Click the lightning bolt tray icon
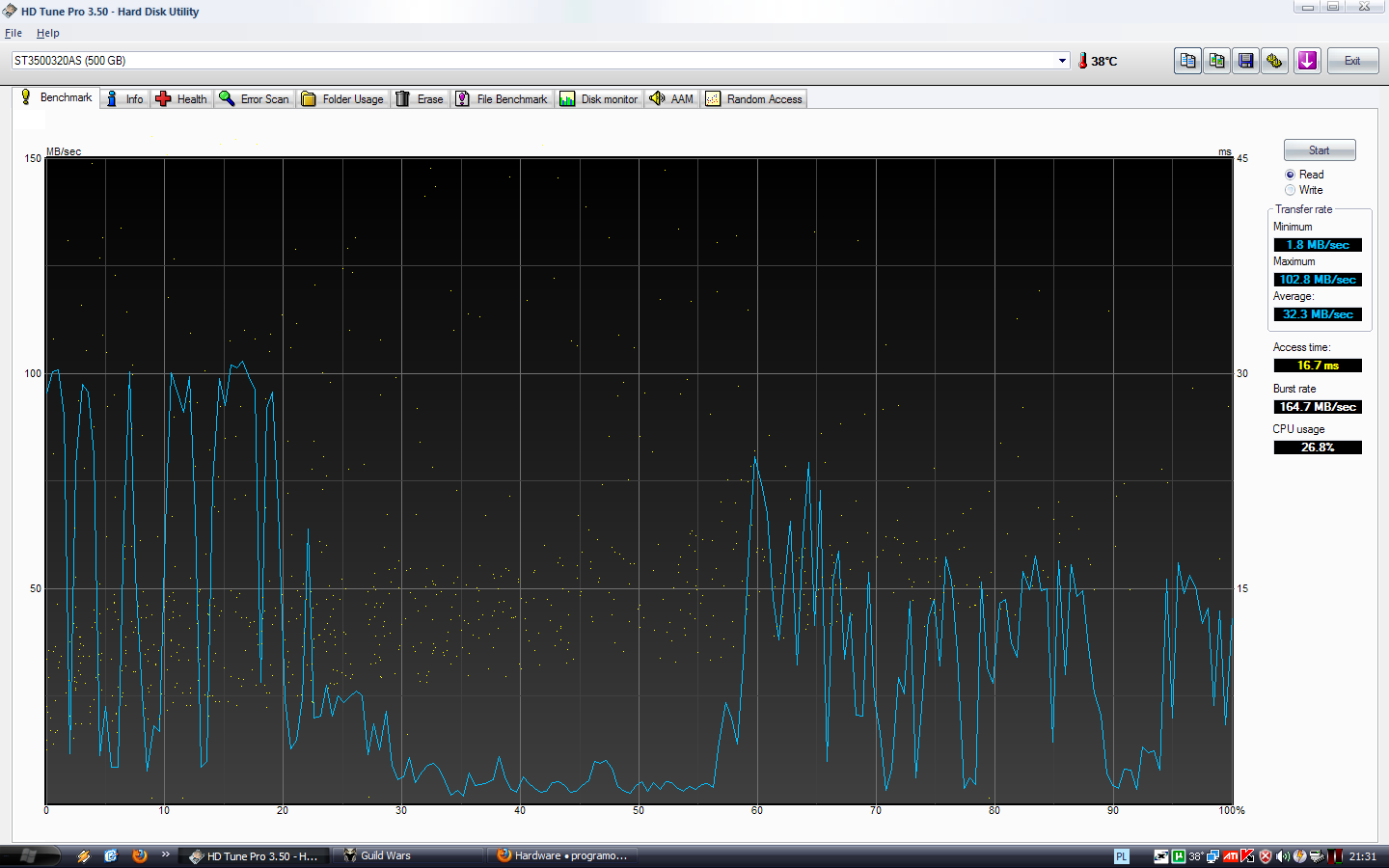Viewport: 1389px width, 868px height. click(1300, 856)
